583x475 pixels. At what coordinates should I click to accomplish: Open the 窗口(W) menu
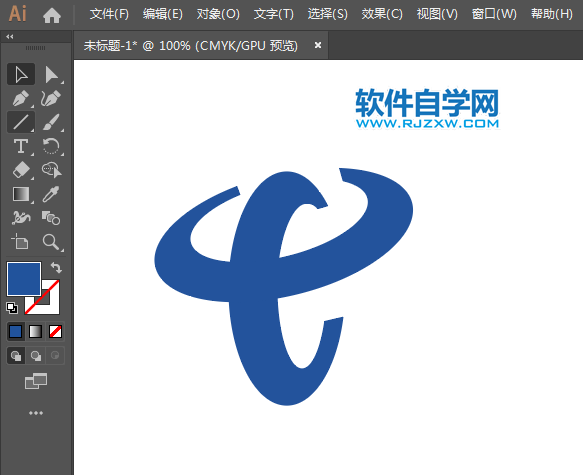494,14
